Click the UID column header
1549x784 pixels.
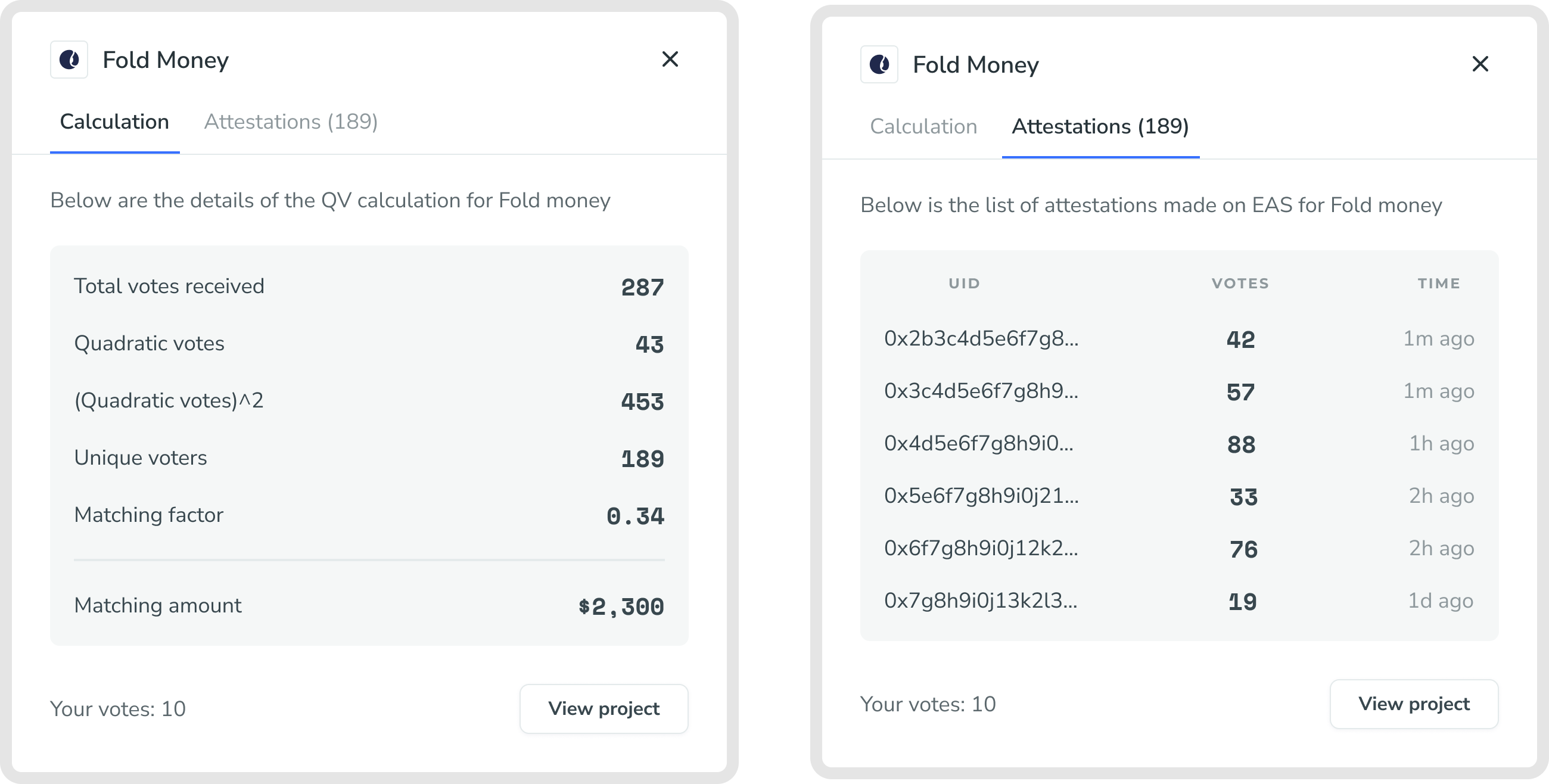click(964, 284)
